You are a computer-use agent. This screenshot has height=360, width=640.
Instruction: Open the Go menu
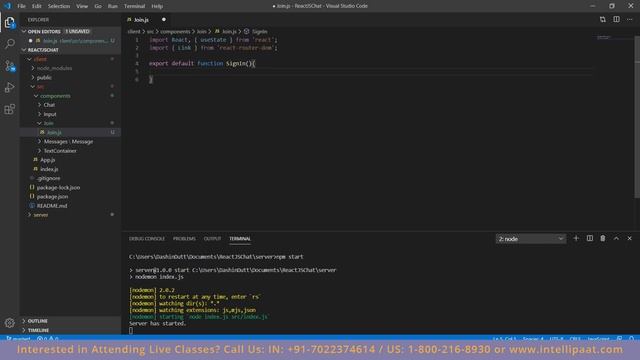point(98,6)
